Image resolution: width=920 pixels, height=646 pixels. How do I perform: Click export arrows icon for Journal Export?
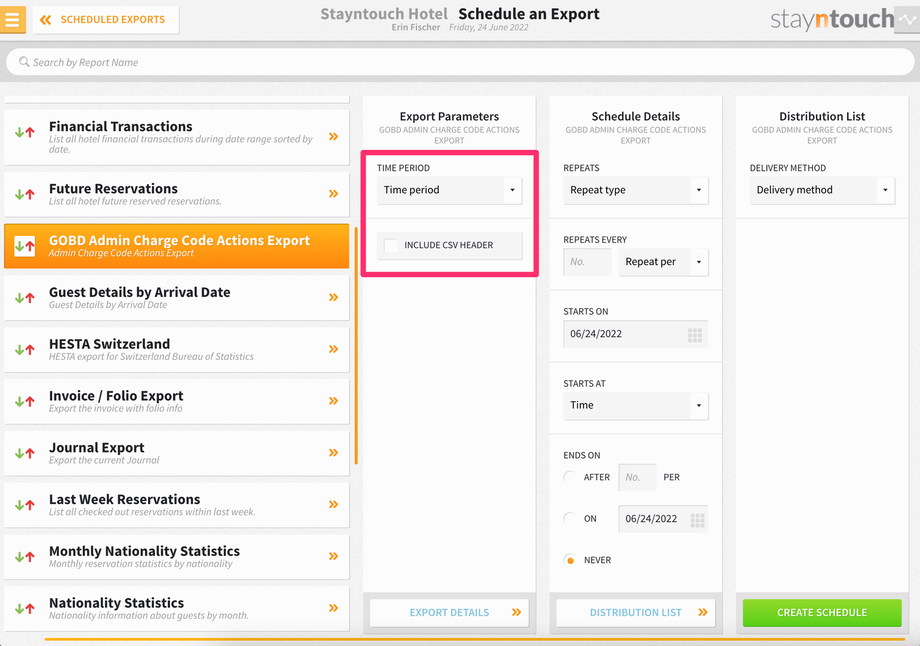pos(25,453)
